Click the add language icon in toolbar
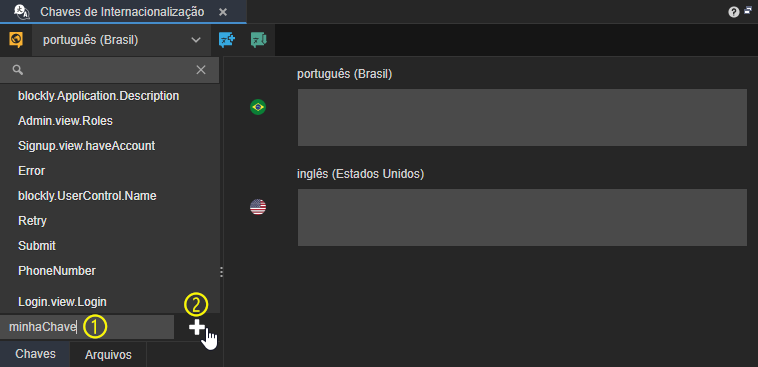 click(227, 40)
